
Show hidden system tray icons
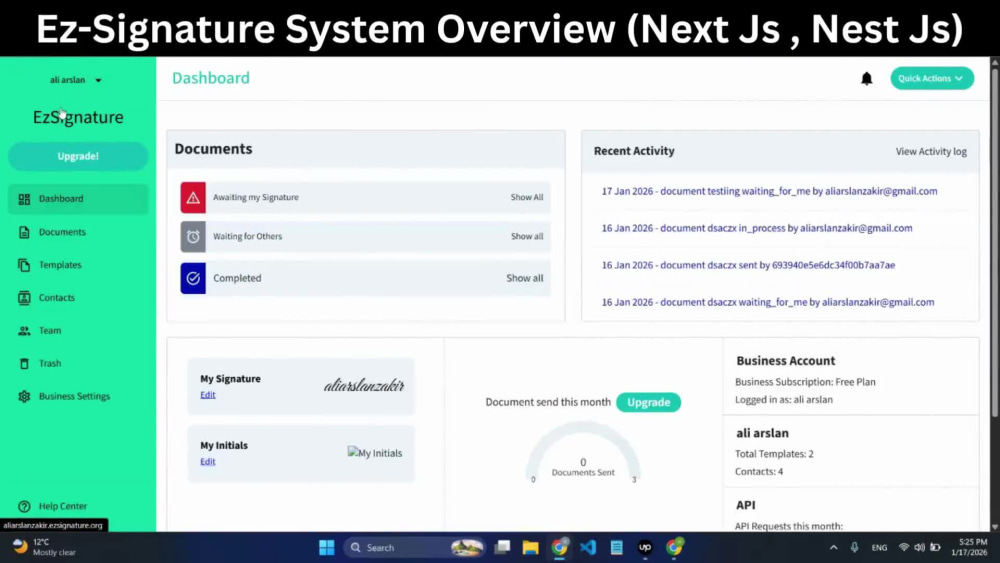(x=833, y=547)
